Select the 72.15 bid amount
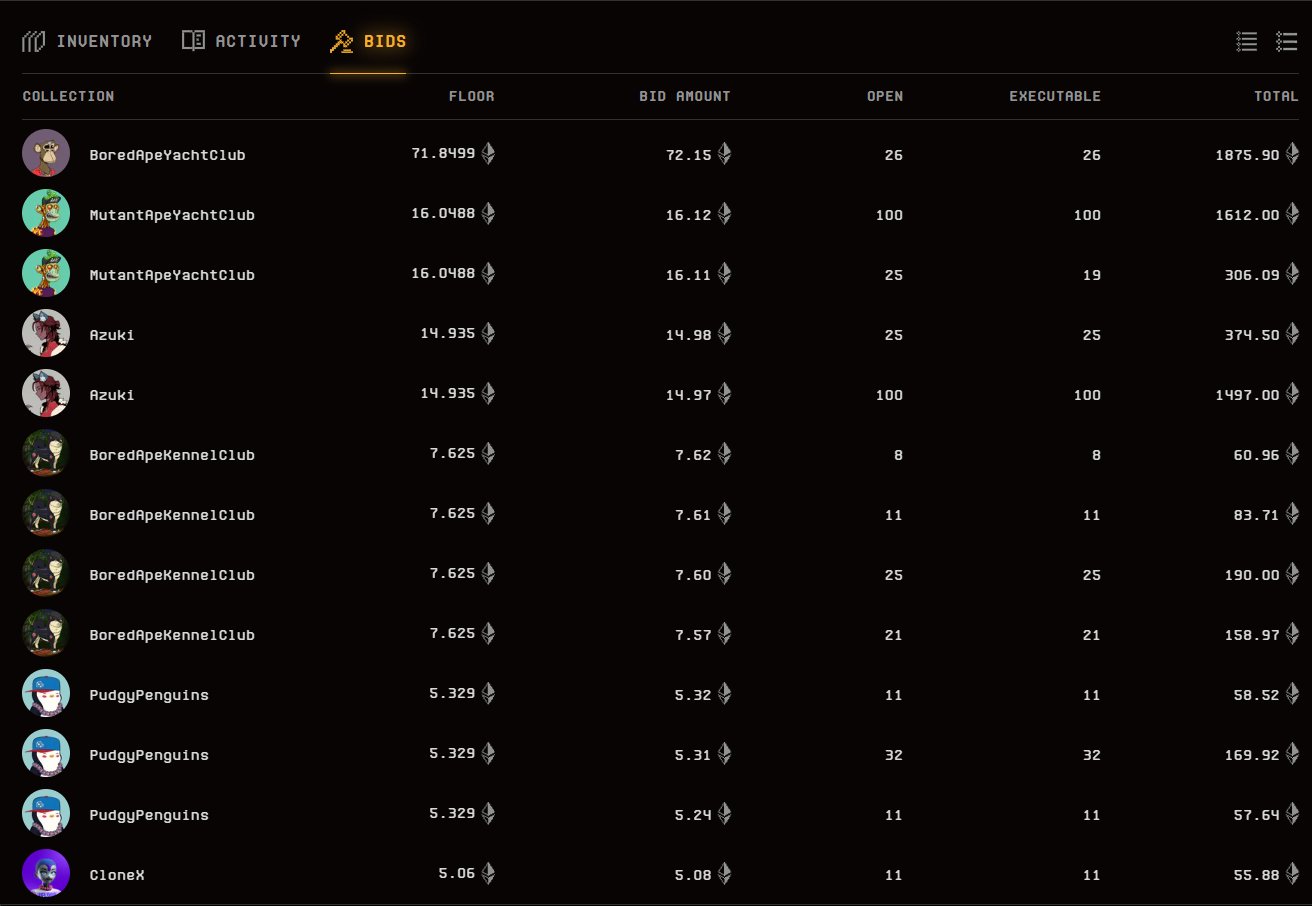Viewport: 1312px width, 906px height. [689, 155]
